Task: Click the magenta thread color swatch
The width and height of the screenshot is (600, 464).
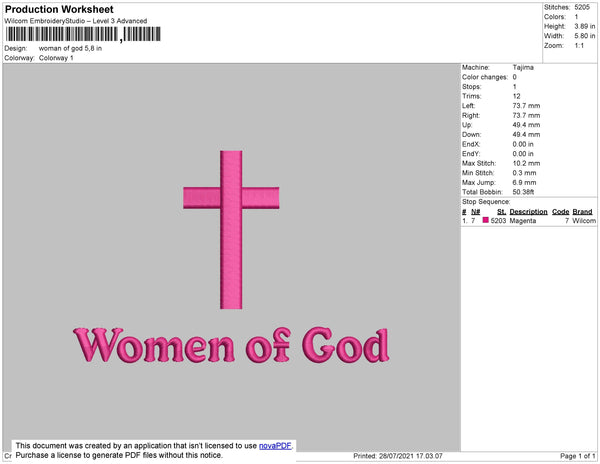Action: (x=486, y=220)
